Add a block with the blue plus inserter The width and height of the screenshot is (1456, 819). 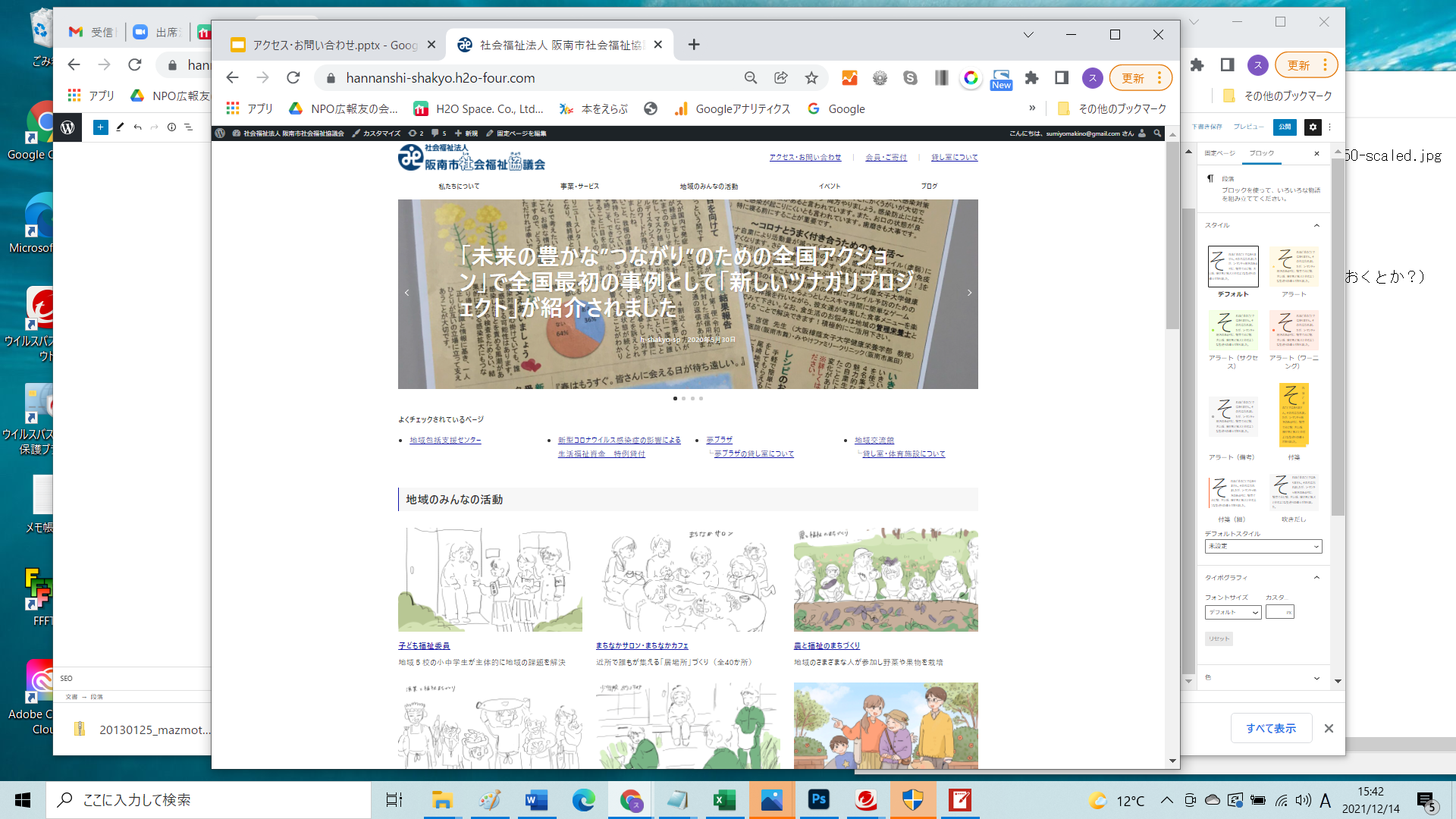point(100,127)
